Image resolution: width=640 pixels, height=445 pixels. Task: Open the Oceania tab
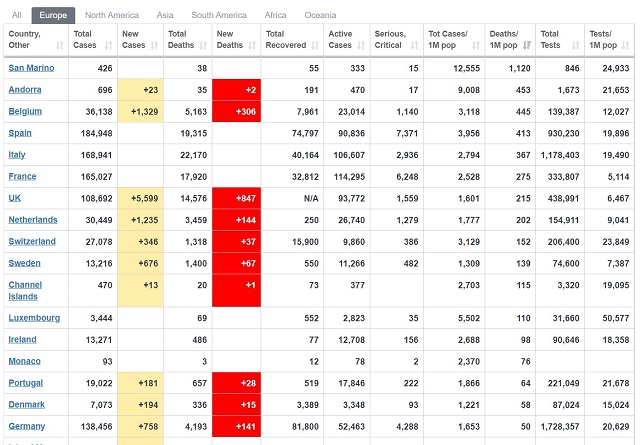pyautogui.click(x=319, y=15)
